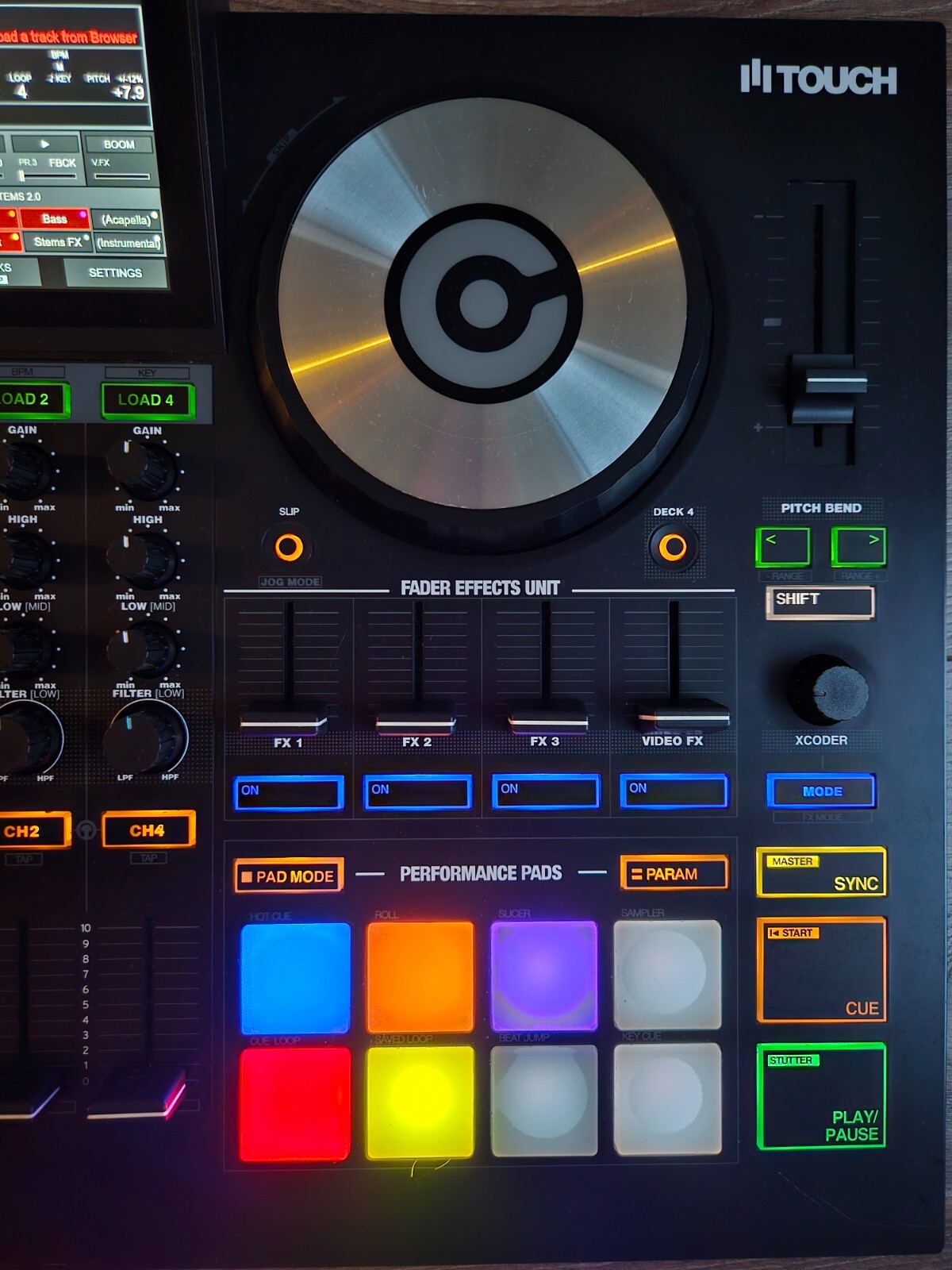This screenshot has width=952, height=1270.
Task: Toggle the SLIP button
Action: coord(289,547)
